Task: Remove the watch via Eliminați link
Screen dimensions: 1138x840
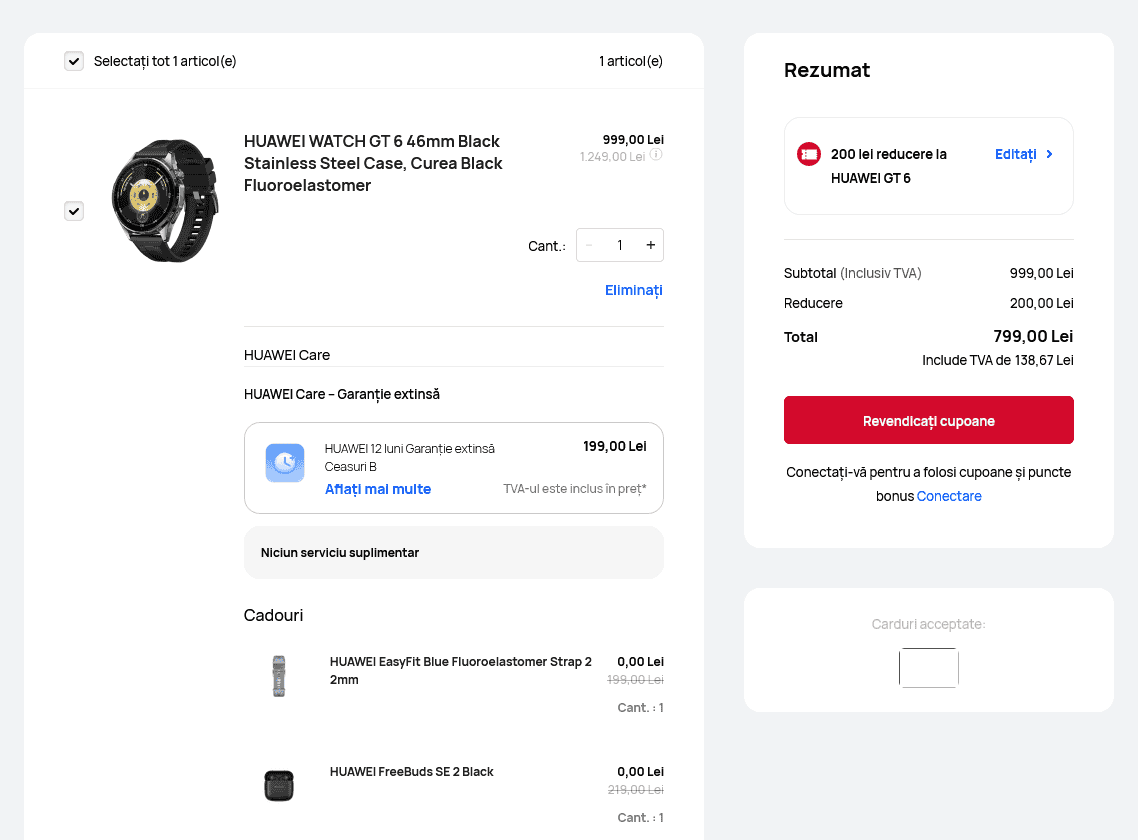Action: 633,290
